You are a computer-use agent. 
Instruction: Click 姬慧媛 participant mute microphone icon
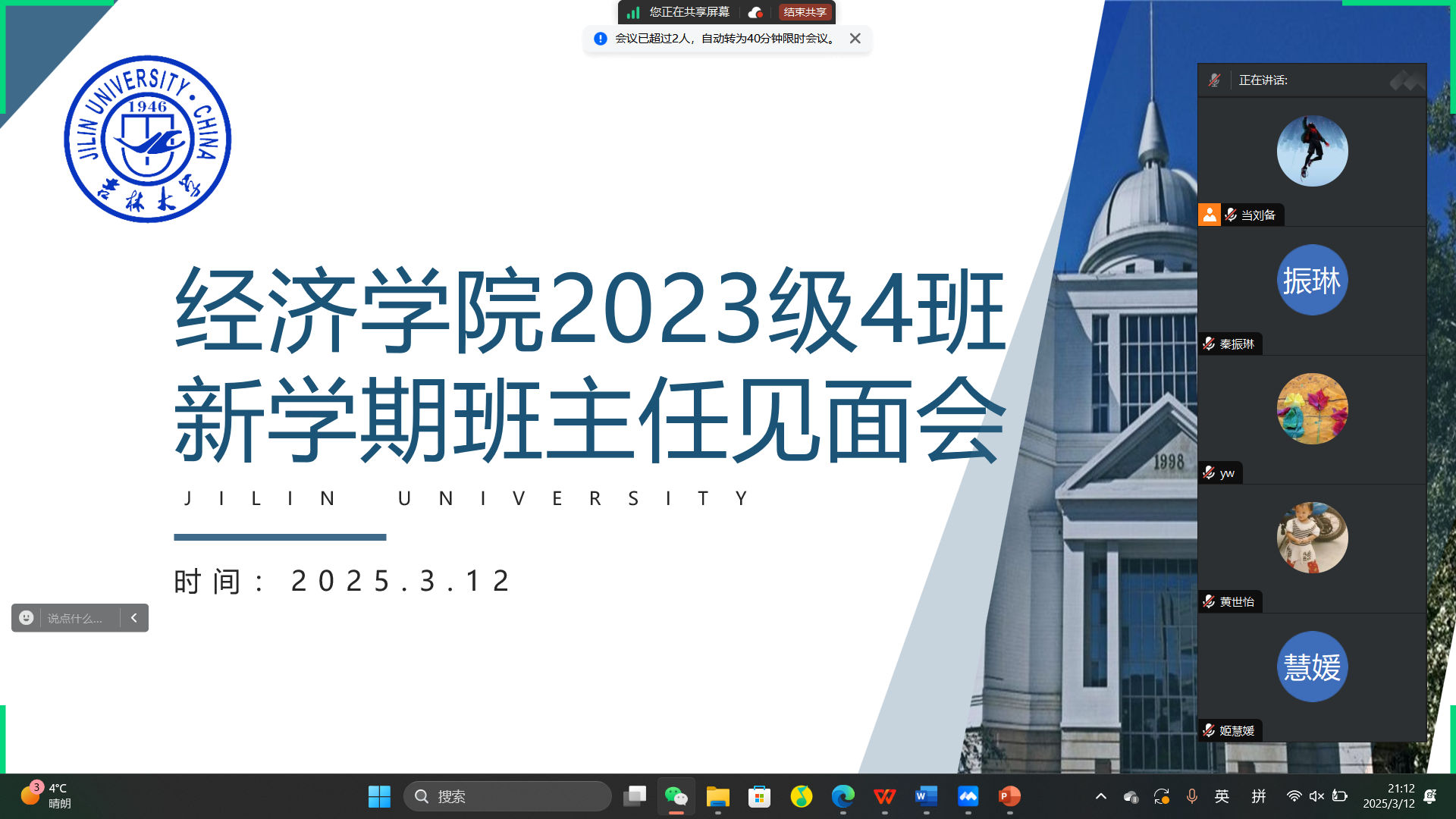click(1209, 730)
